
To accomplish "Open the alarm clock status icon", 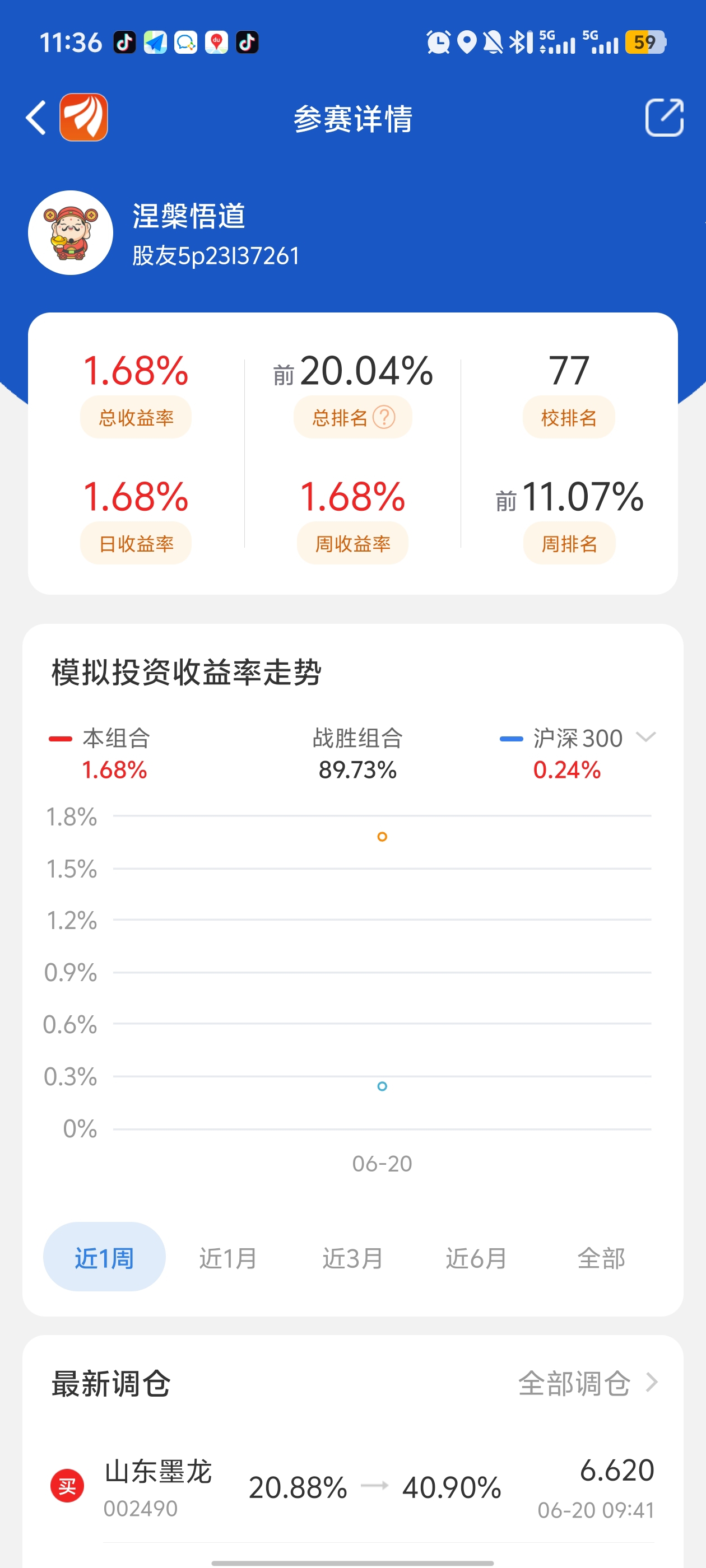I will (438, 42).
